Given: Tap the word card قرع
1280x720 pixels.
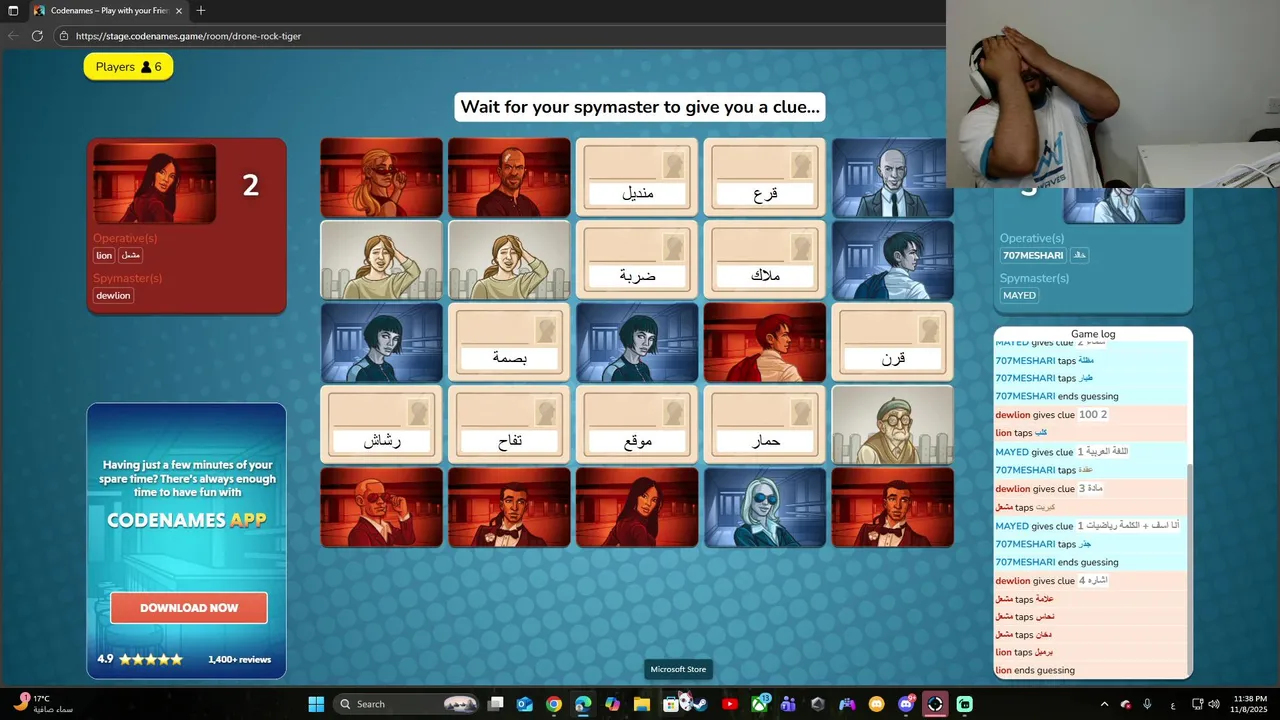Looking at the screenshot, I should point(765,177).
